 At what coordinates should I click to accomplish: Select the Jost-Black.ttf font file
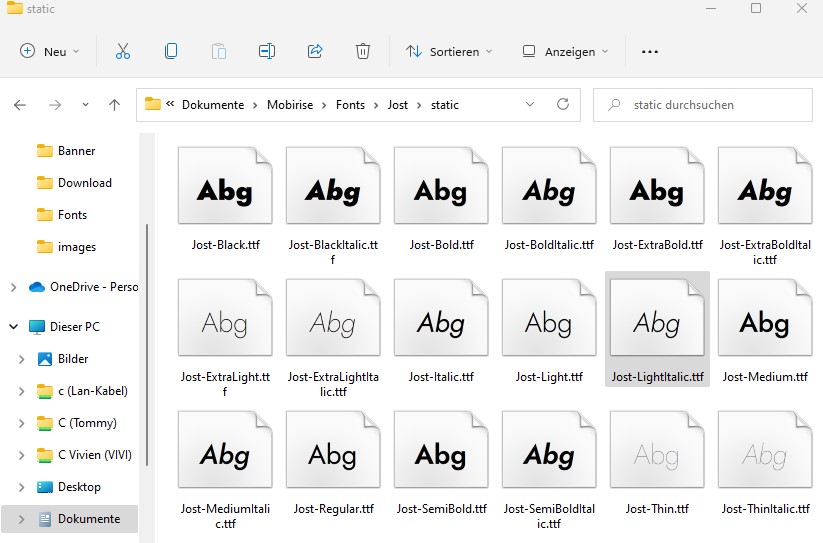click(x=225, y=200)
